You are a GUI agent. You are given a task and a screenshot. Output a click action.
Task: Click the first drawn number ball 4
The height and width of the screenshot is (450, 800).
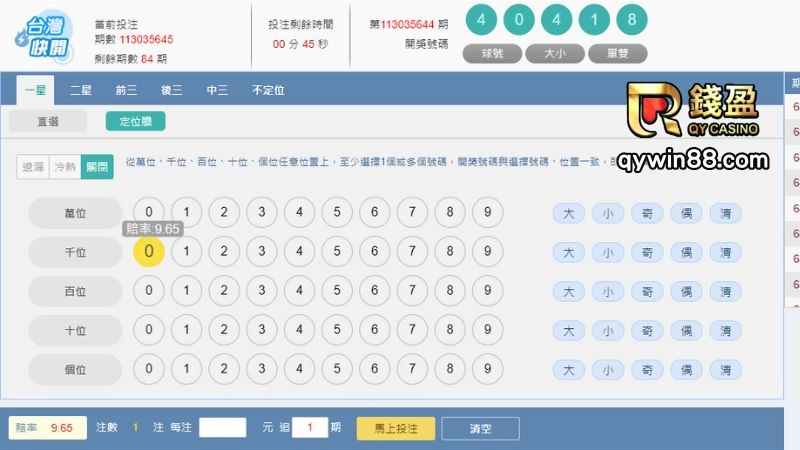[x=482, y=20]
